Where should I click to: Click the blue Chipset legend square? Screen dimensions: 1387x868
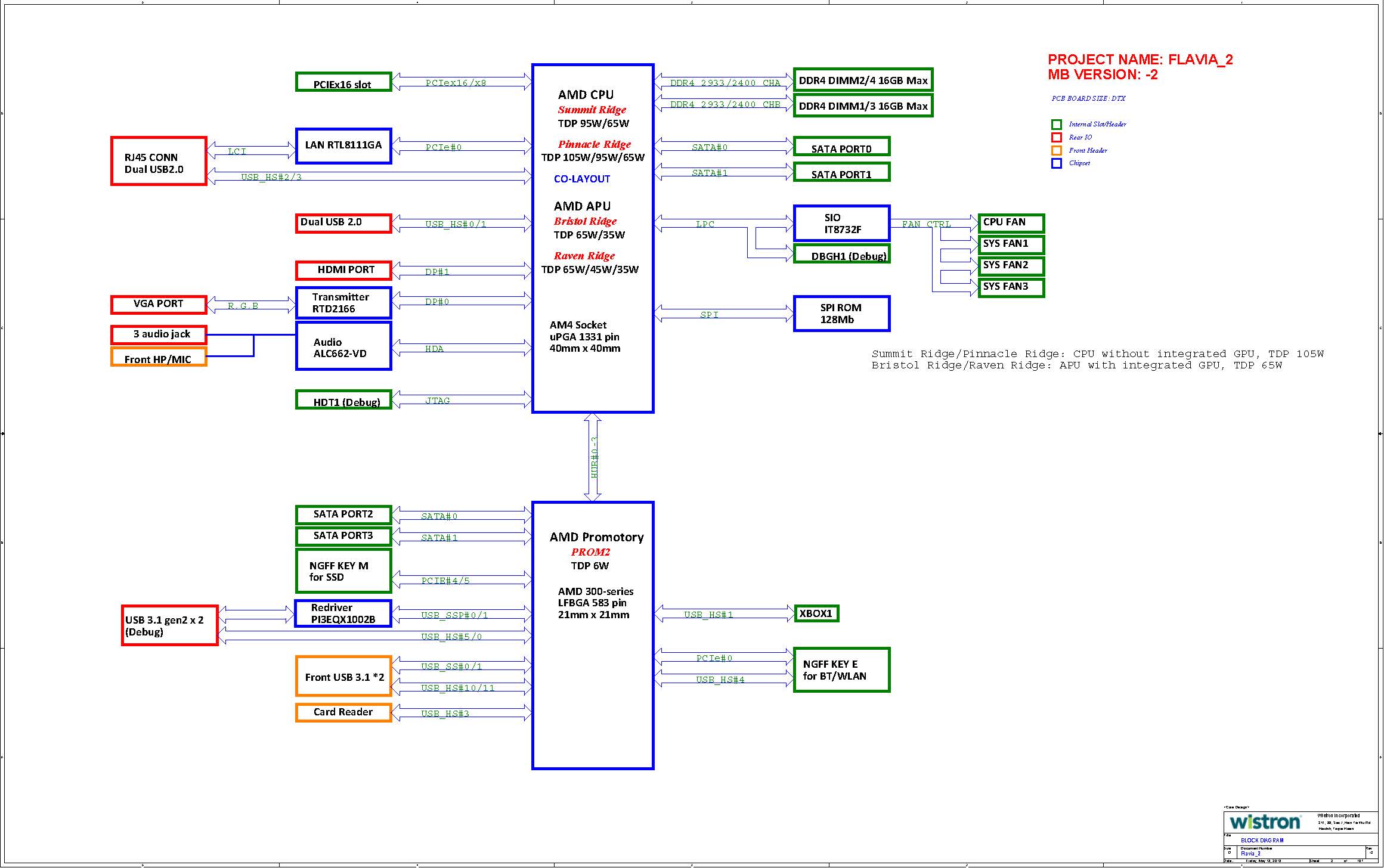(x=1056, y=163)
